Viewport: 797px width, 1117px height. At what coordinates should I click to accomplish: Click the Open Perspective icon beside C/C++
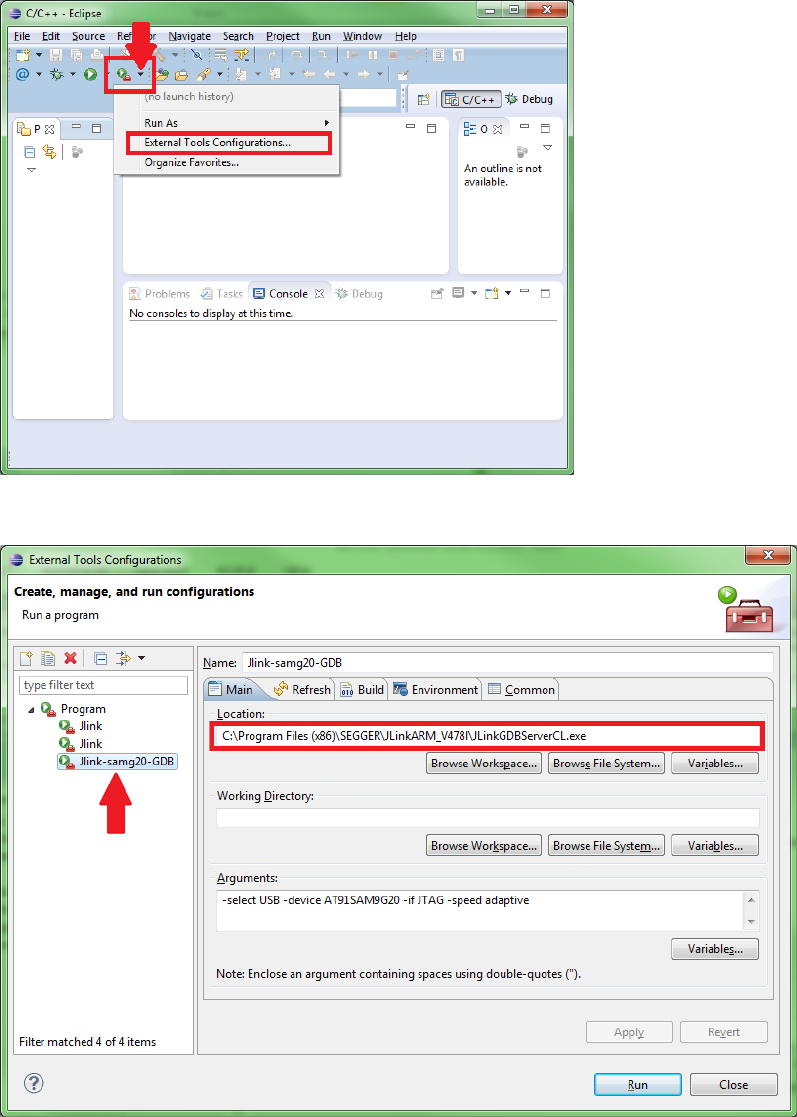coord(423,99)
